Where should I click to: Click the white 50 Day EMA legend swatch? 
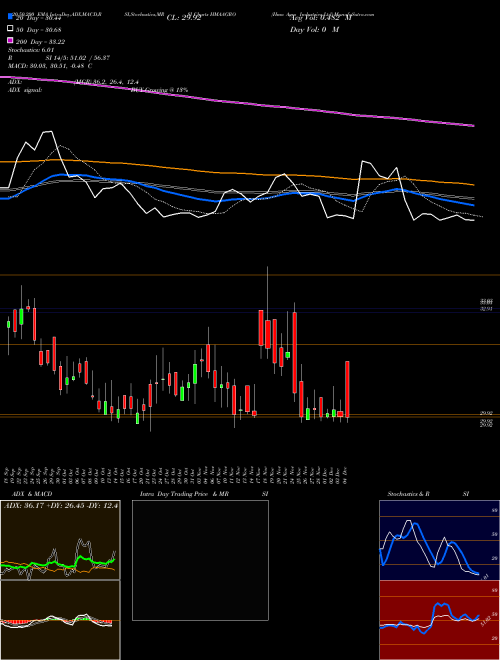pyautogui.click(x=10, y=29)
